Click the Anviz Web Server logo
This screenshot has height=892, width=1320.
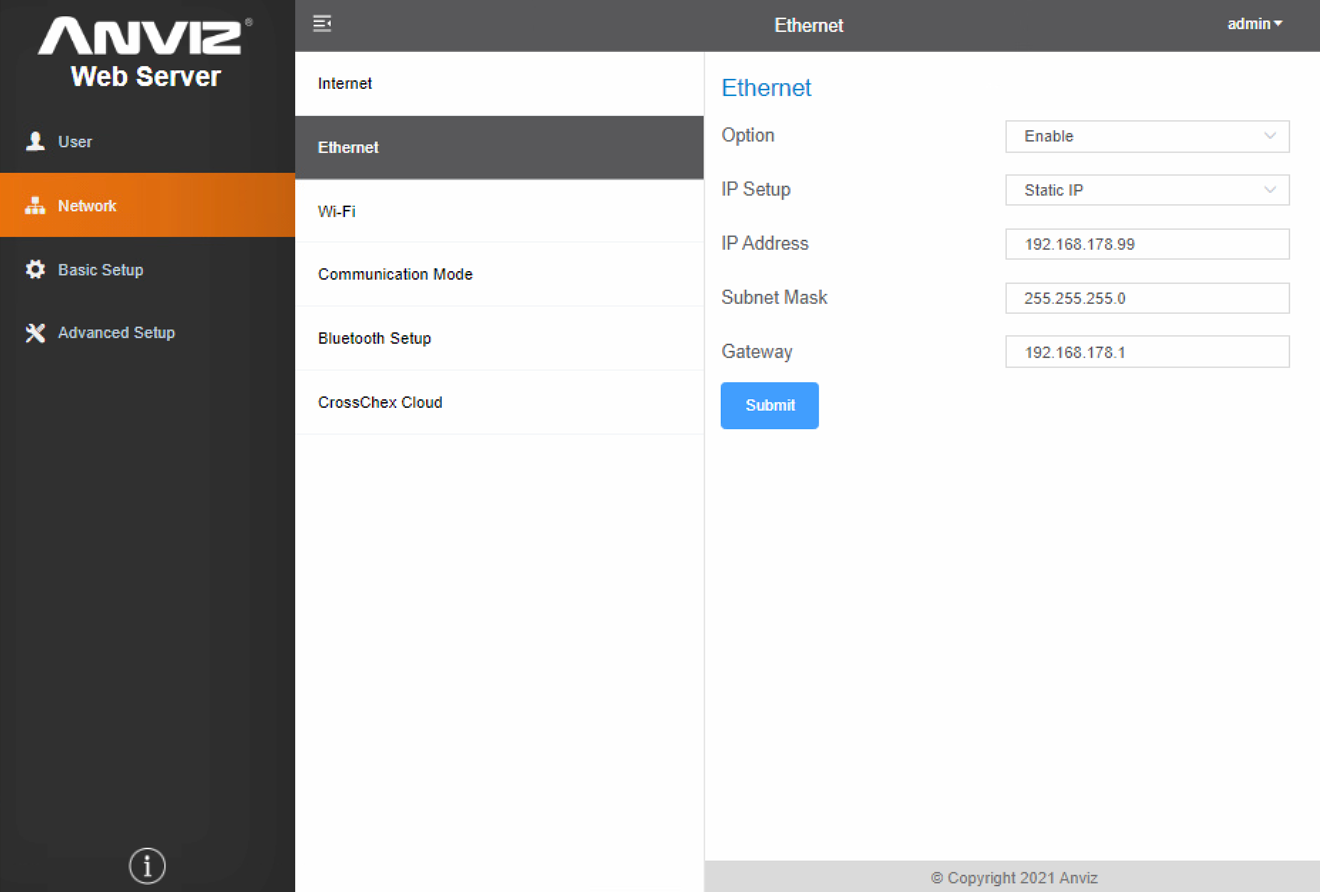[x=146, y=52]
